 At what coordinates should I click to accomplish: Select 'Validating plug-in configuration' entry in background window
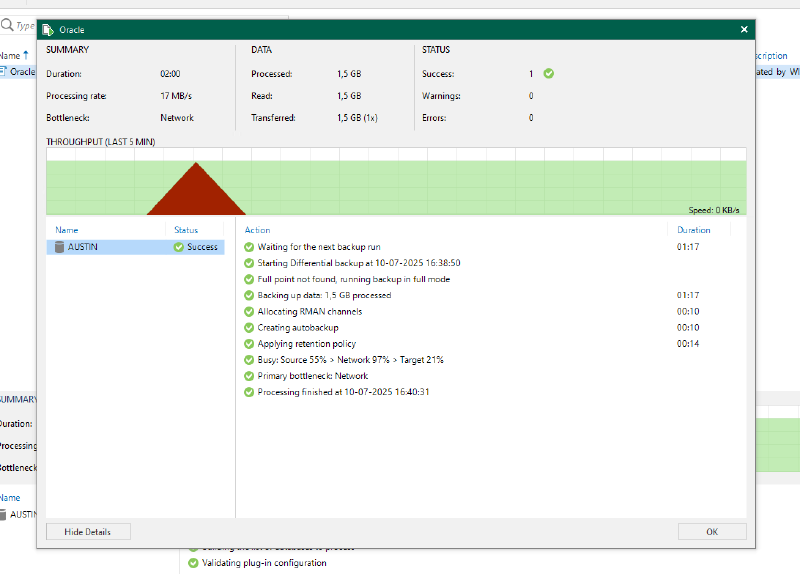click(264, 563)
